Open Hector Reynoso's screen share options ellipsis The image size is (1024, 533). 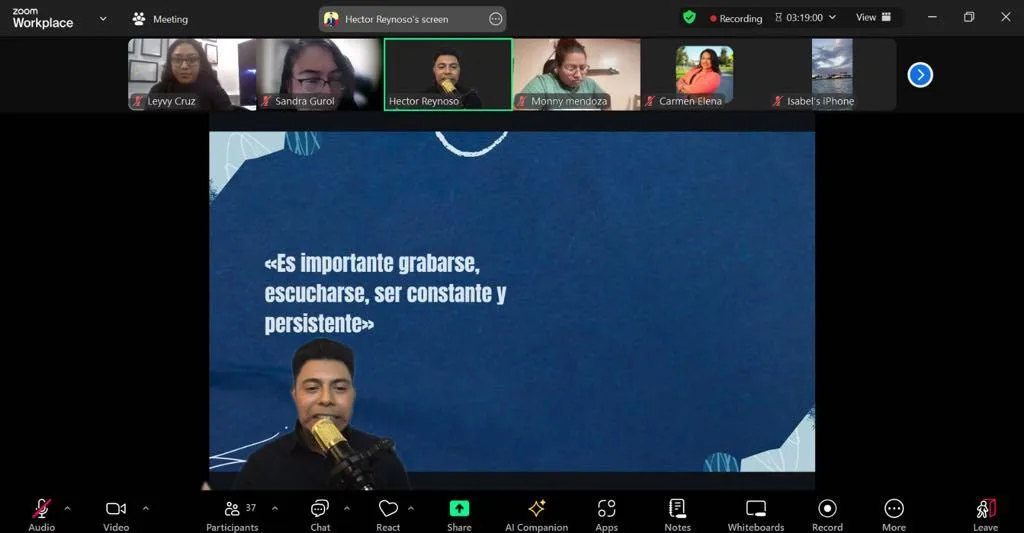[x=496, y=19]
